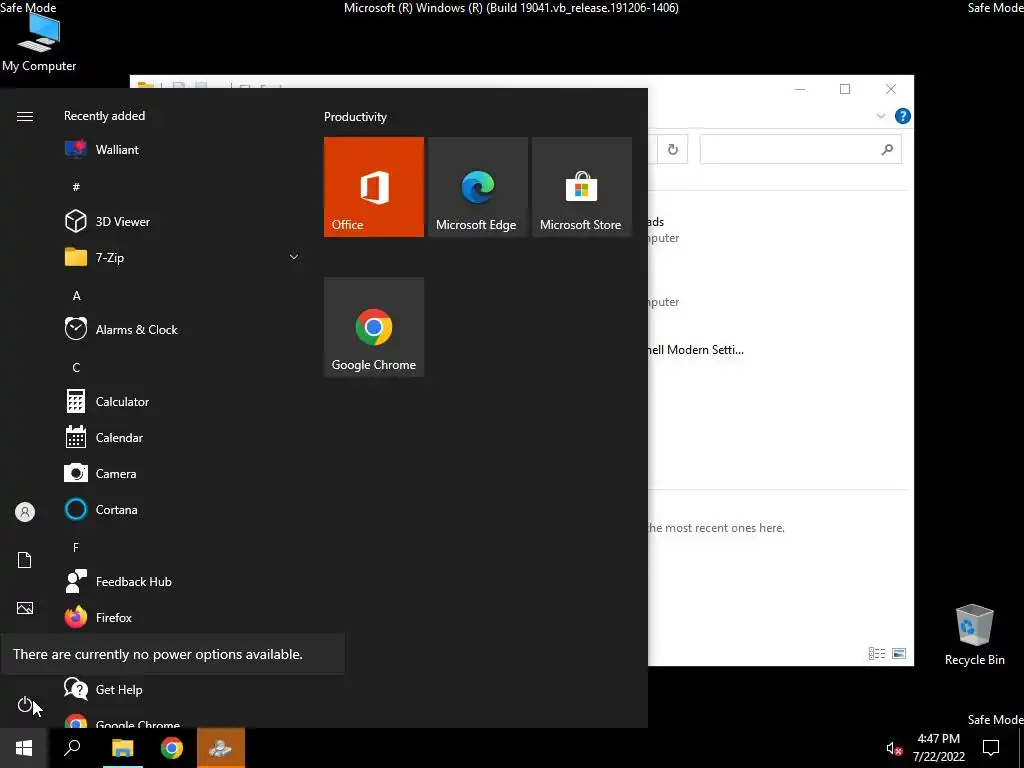Launch Calculator from app list

click(183, 402)
